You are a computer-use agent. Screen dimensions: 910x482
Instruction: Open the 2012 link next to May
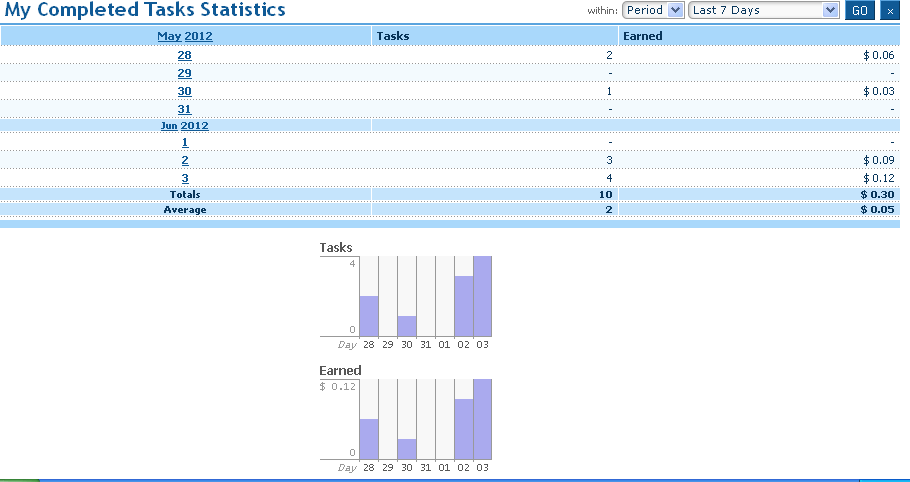pyautogui.click(x=198, y=36)
